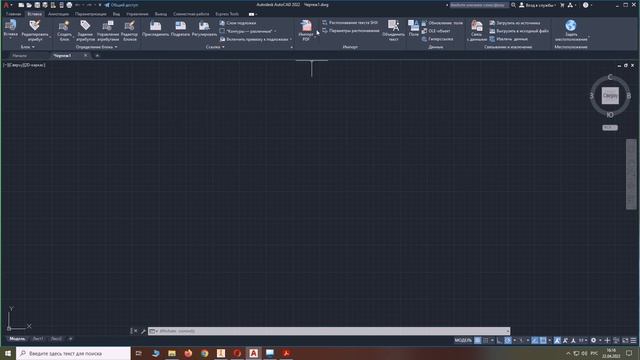Open the workspace switching gear icon

tap(593, 340)
